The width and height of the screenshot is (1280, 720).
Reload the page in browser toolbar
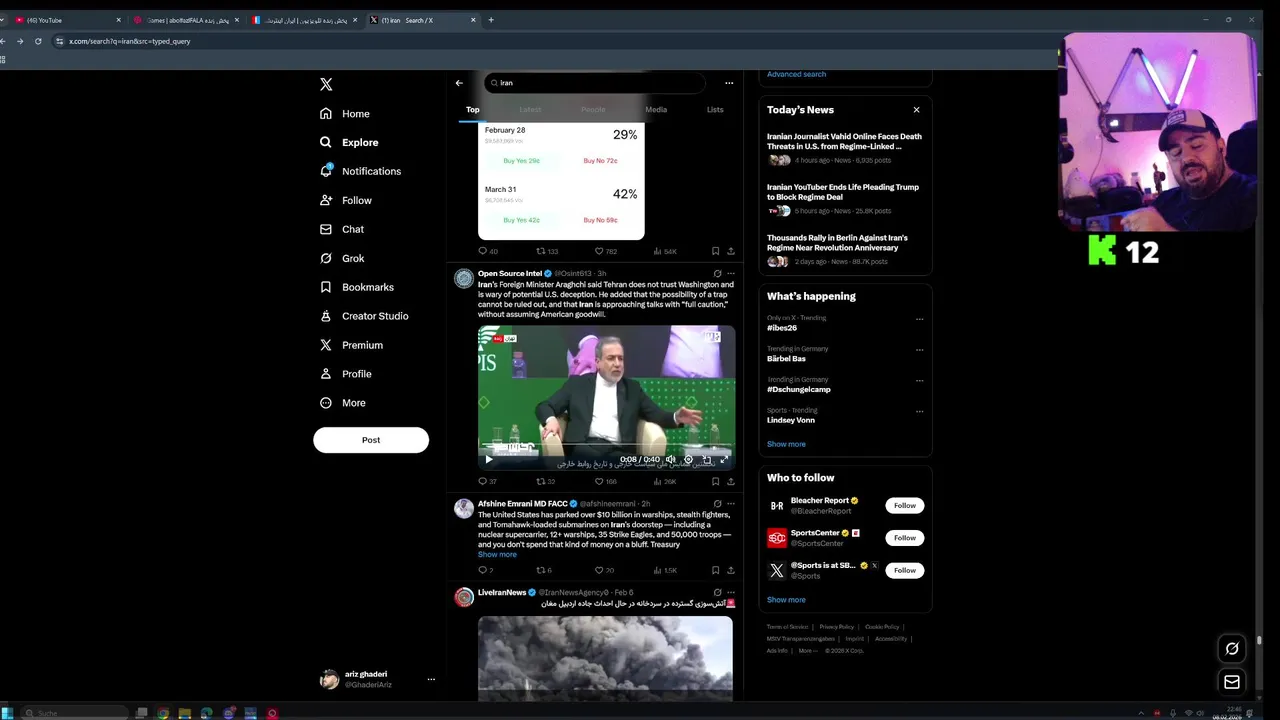point(38,41)
